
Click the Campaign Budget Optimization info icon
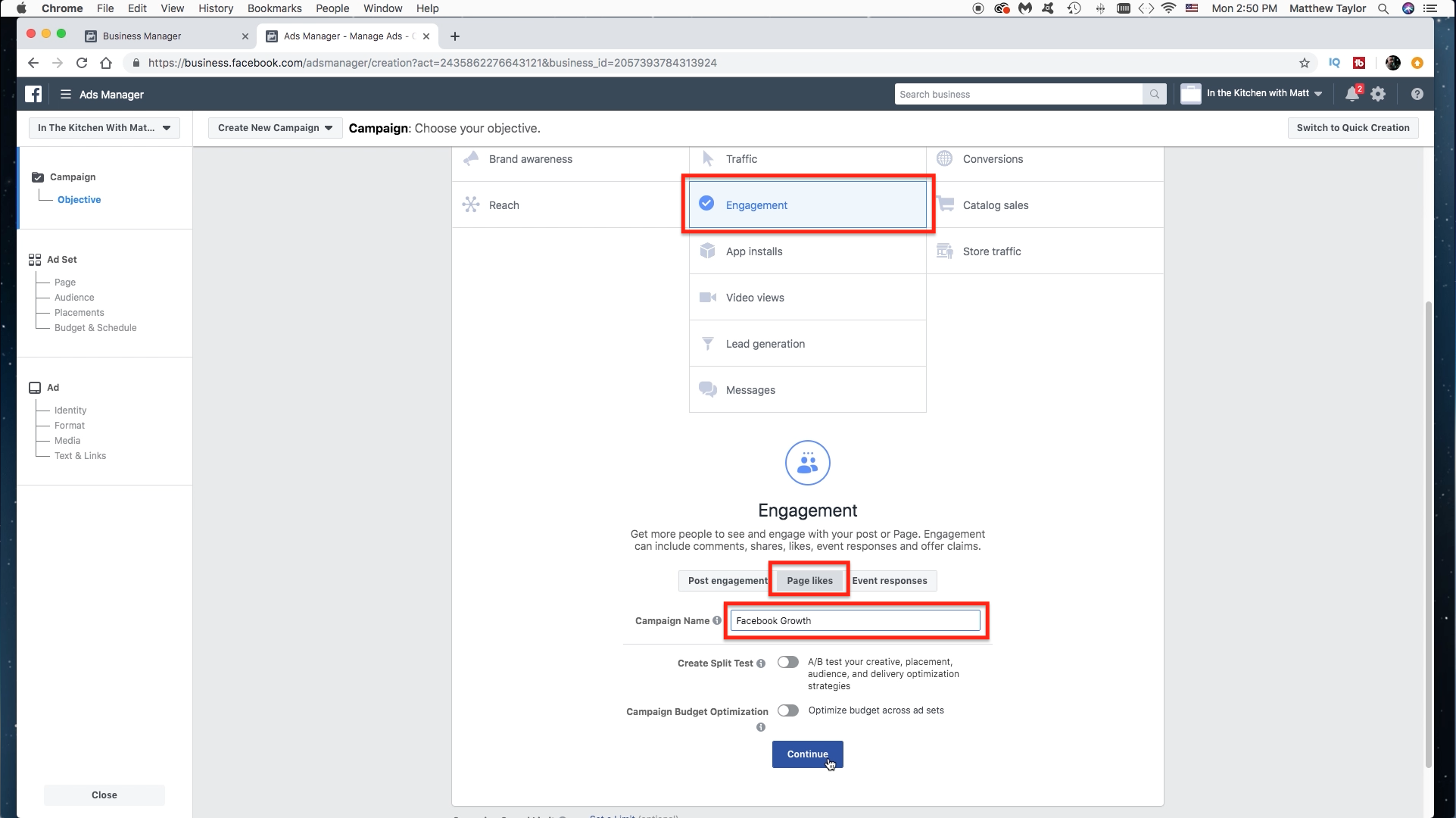click(761, 727)
